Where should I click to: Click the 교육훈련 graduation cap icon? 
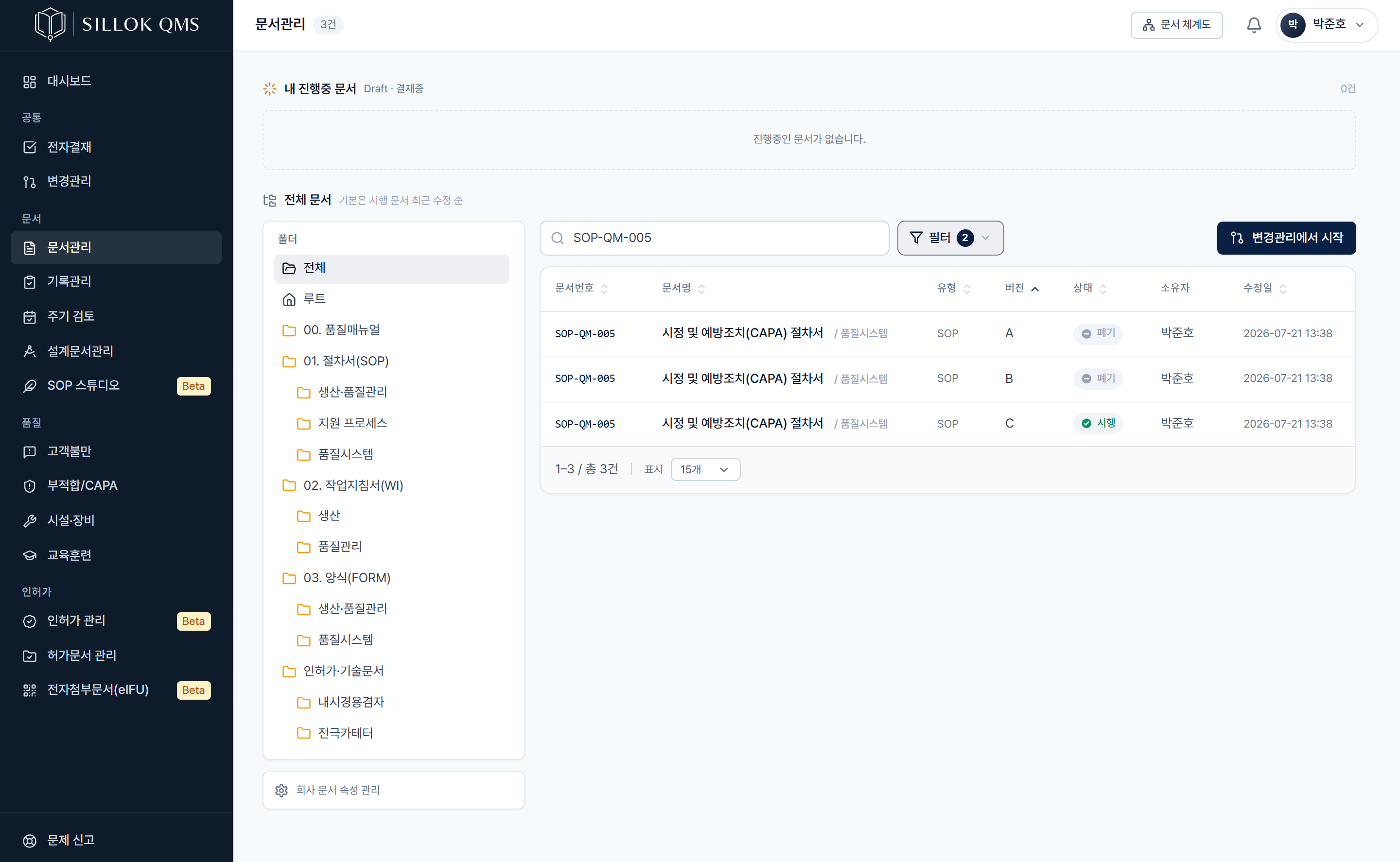point(30,556)
